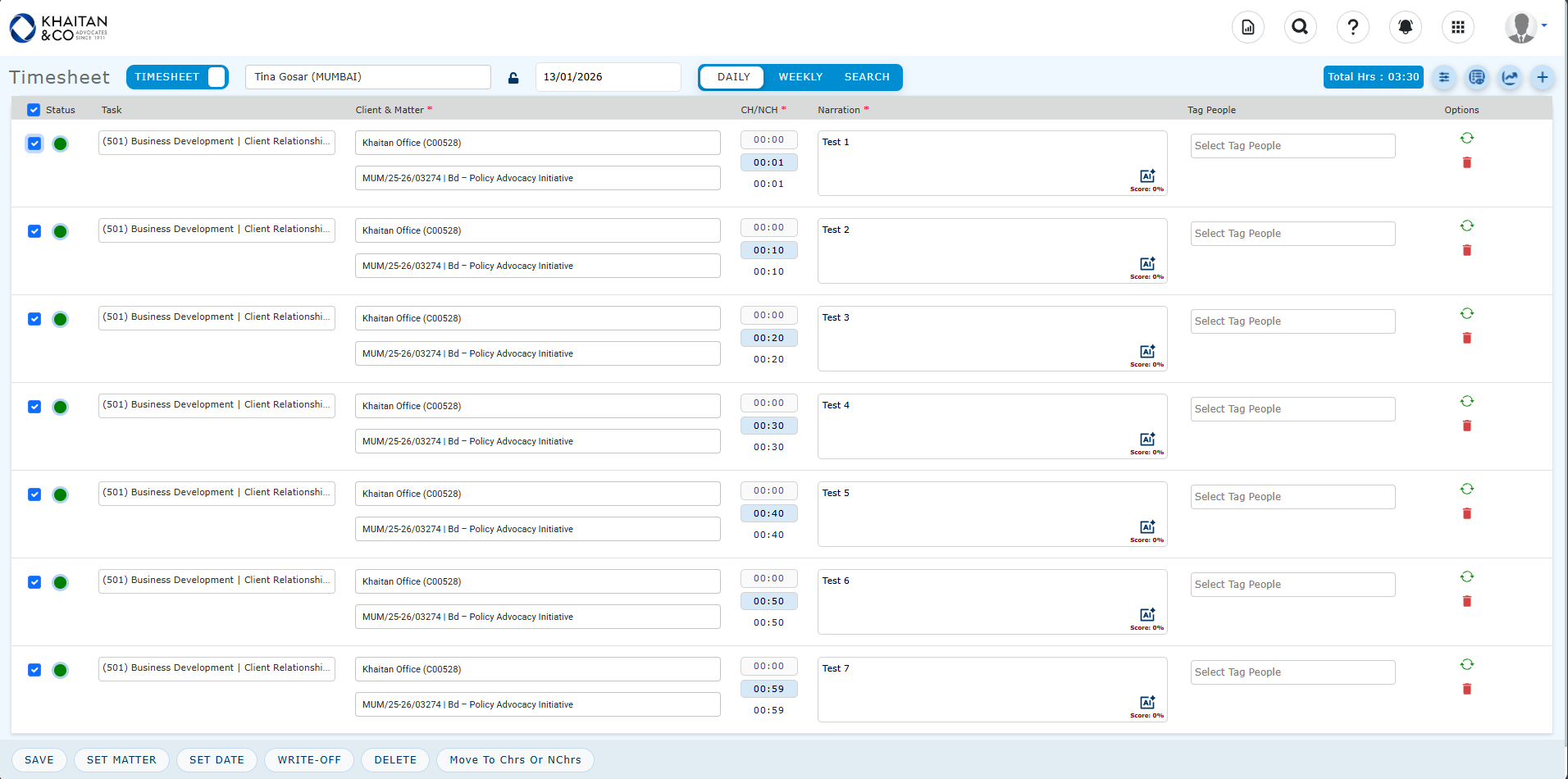Click the magnifier search icon in header

pyautogui.click(x=1300, y=27)
